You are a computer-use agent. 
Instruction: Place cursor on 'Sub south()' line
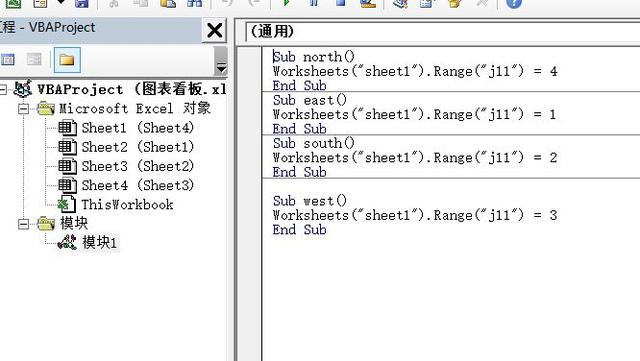313,143
